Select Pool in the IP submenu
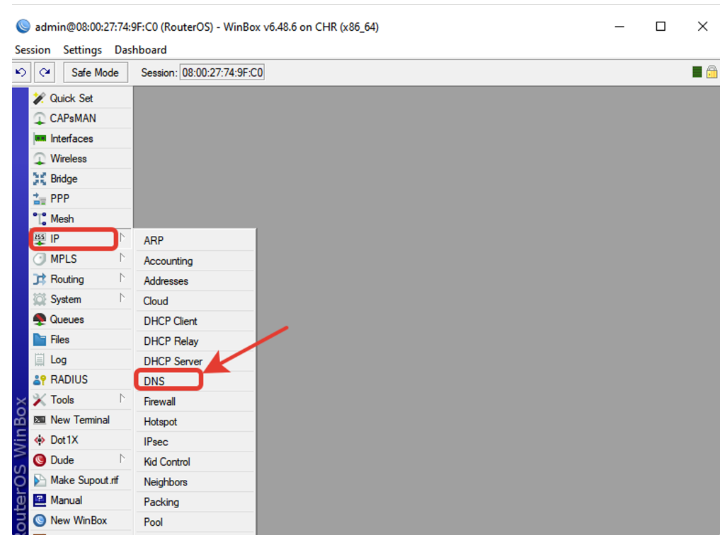 [195, 522]
